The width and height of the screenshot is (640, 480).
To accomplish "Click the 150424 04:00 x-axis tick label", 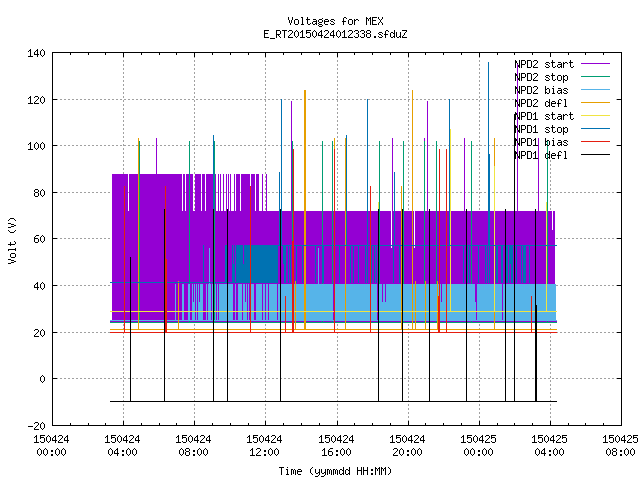I will pos(122,446).
